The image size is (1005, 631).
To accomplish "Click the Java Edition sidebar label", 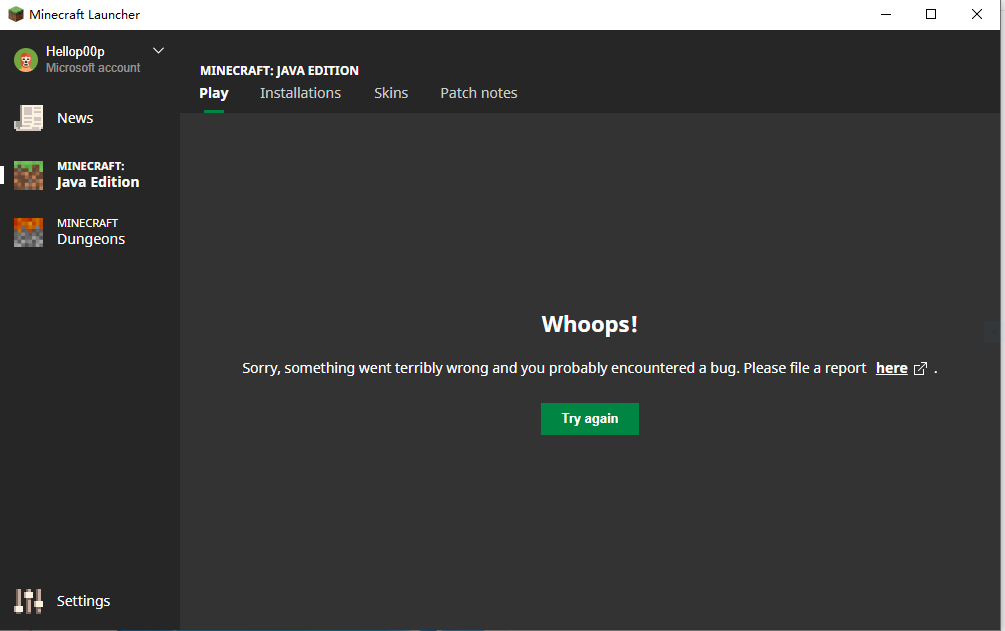I will pyautogui.click(x=97, y=175).
